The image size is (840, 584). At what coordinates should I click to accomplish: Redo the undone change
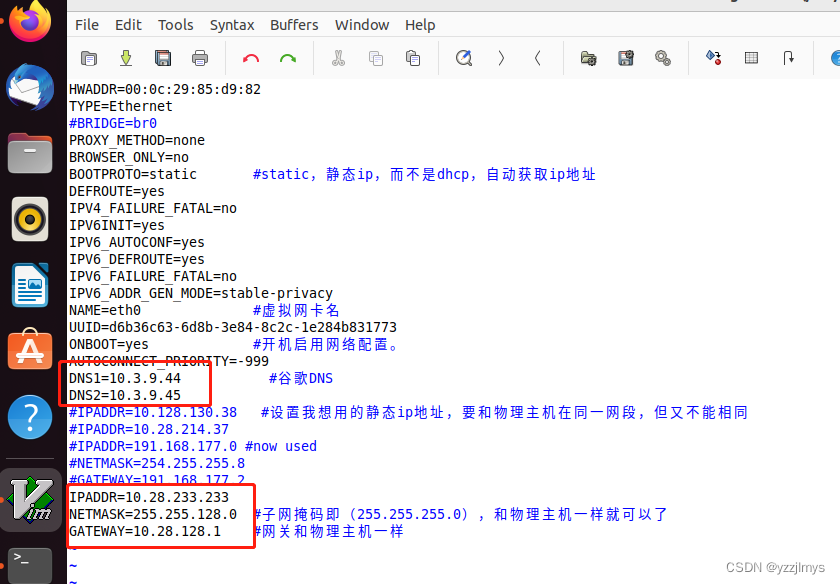(x=288, y=58)
